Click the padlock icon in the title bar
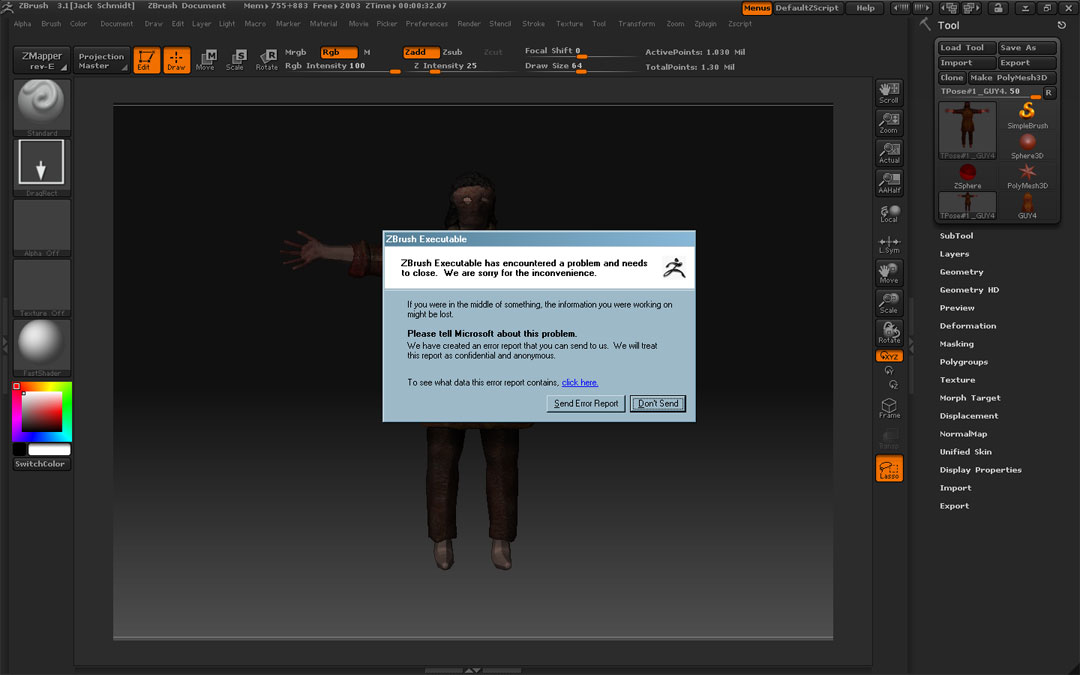 998,8
